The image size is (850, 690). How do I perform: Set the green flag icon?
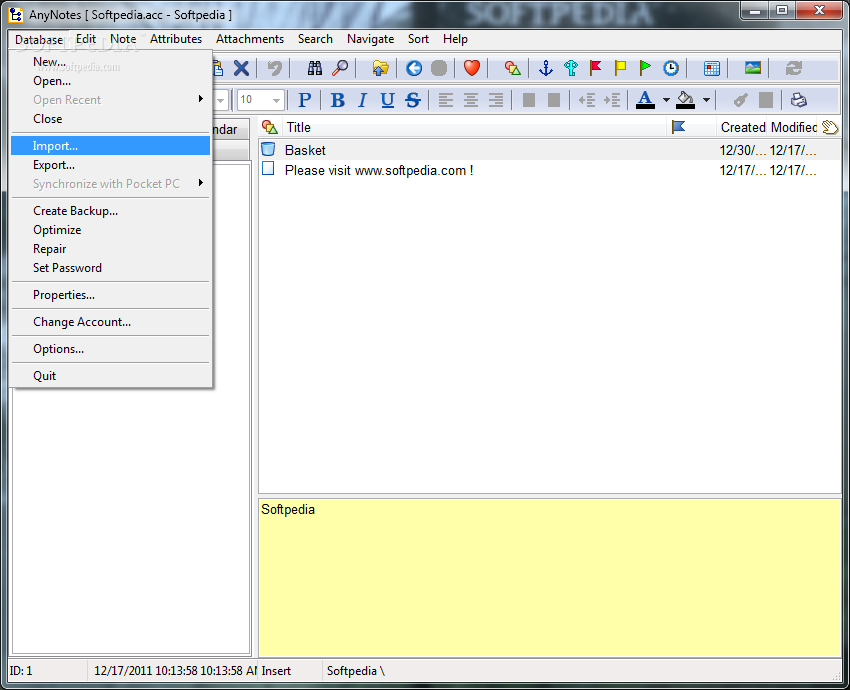point(645,68)
